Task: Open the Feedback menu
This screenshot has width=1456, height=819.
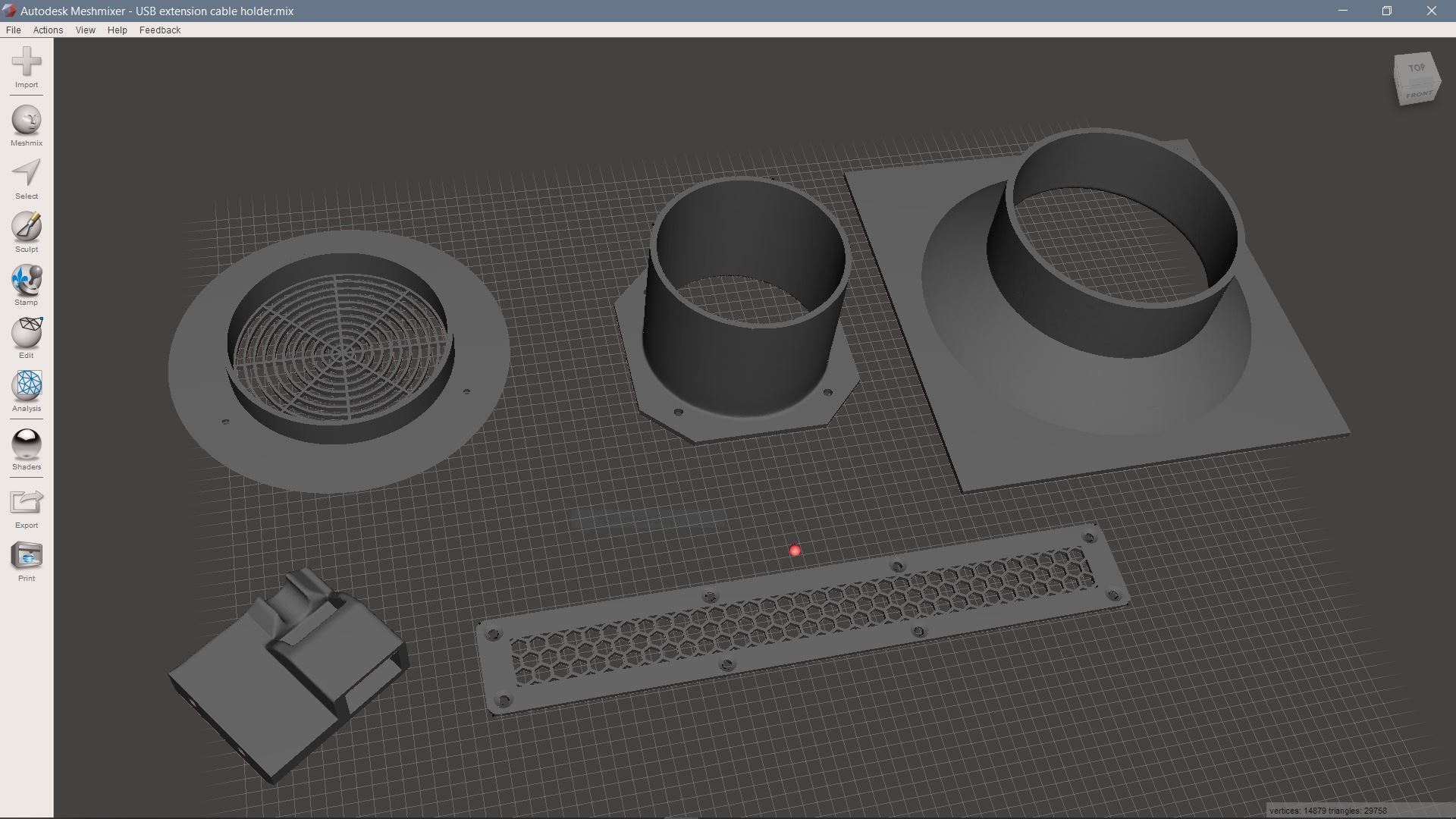Action: click(x=160, y=30)
